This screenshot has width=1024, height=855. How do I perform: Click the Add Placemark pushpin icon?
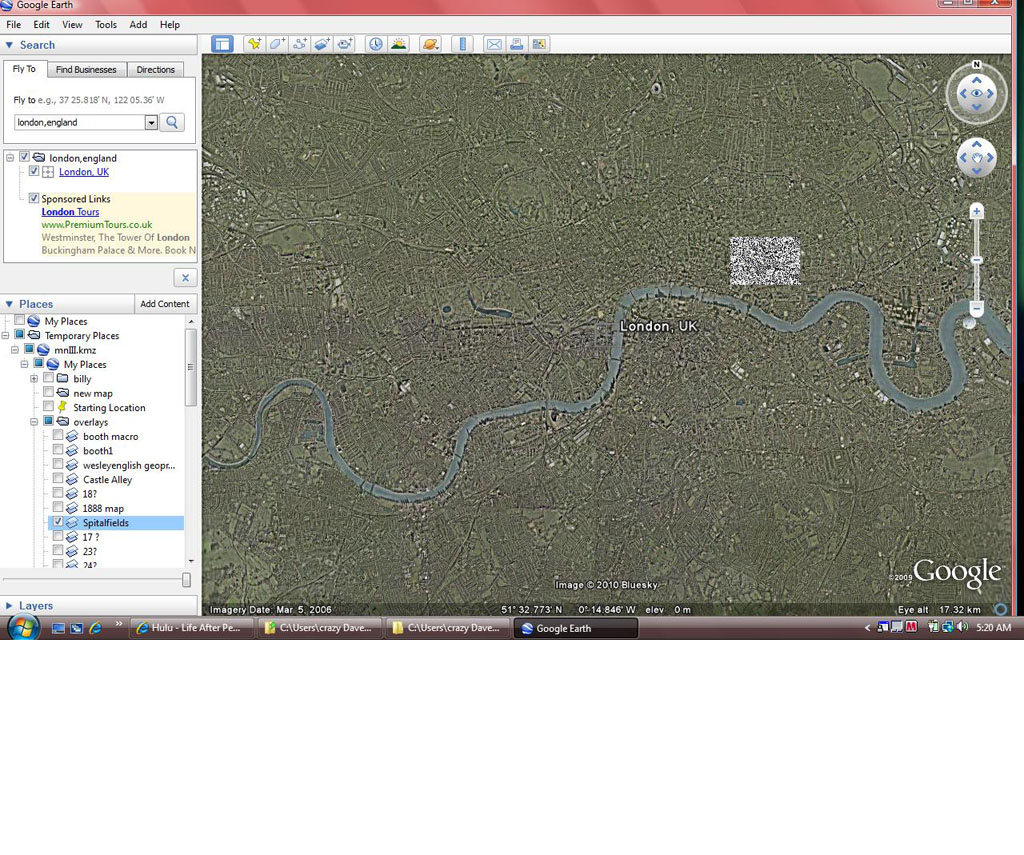pyautogui.click(x=254, y=44)
